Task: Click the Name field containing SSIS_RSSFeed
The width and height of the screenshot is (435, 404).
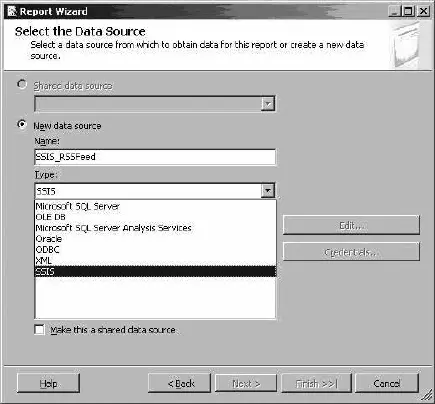Action: [155, 157]
